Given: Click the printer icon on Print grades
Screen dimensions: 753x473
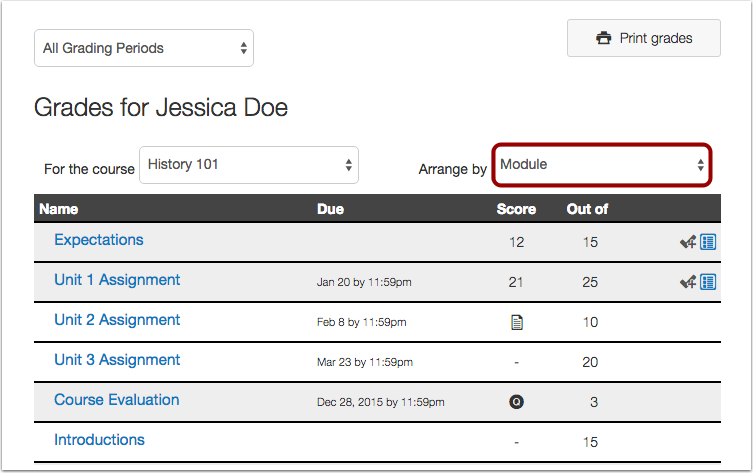Looking at the screenshot, I should pyautogui.click(x=603, y=39).
